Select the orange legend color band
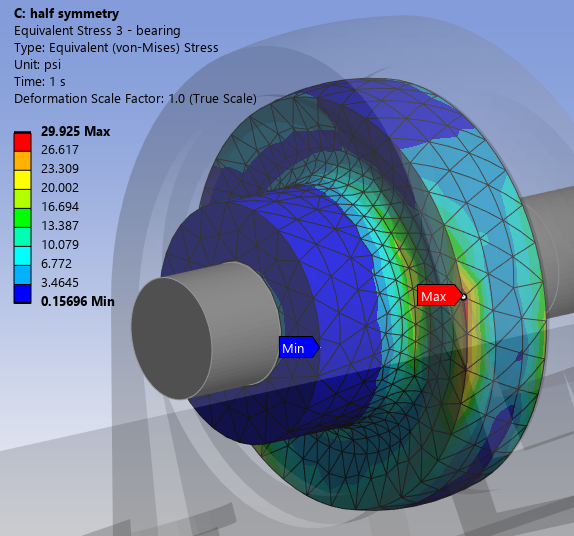The image size is (574, 536). (22, 160)
